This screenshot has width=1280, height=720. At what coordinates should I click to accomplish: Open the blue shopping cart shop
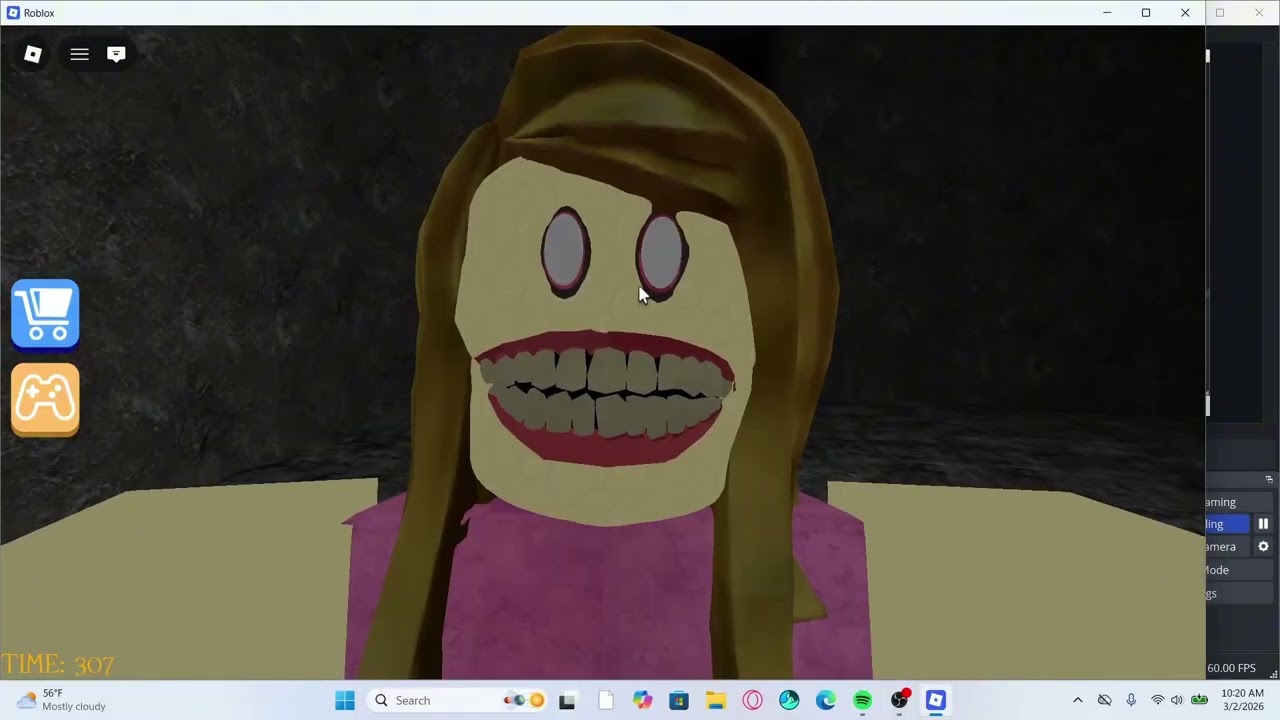click(45, 315)
